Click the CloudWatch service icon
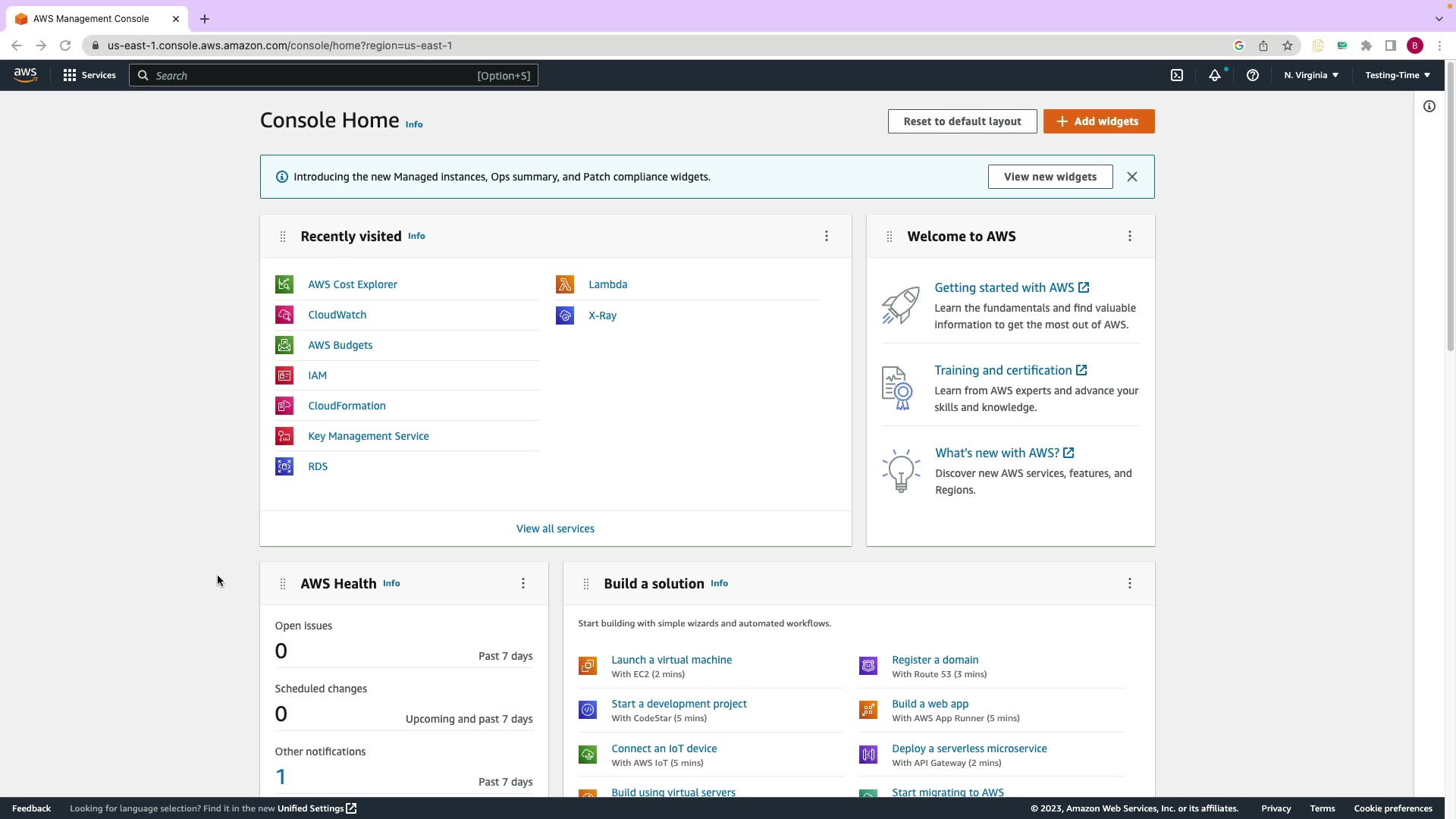This screenshot has height=819, width=1456. pyautogui.click(x=284, y=315)
